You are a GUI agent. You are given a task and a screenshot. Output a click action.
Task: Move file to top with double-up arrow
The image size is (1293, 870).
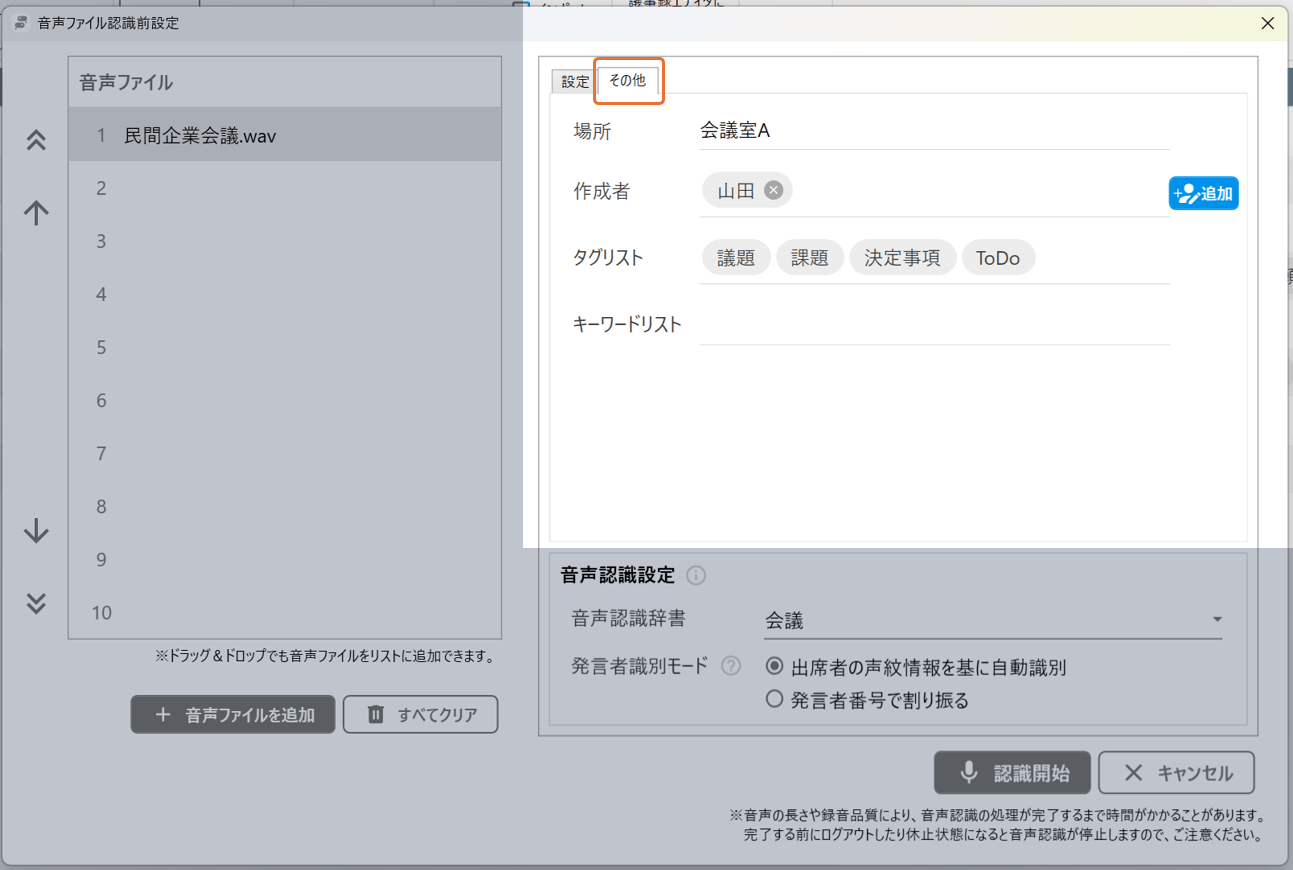(x=36, y=141)
